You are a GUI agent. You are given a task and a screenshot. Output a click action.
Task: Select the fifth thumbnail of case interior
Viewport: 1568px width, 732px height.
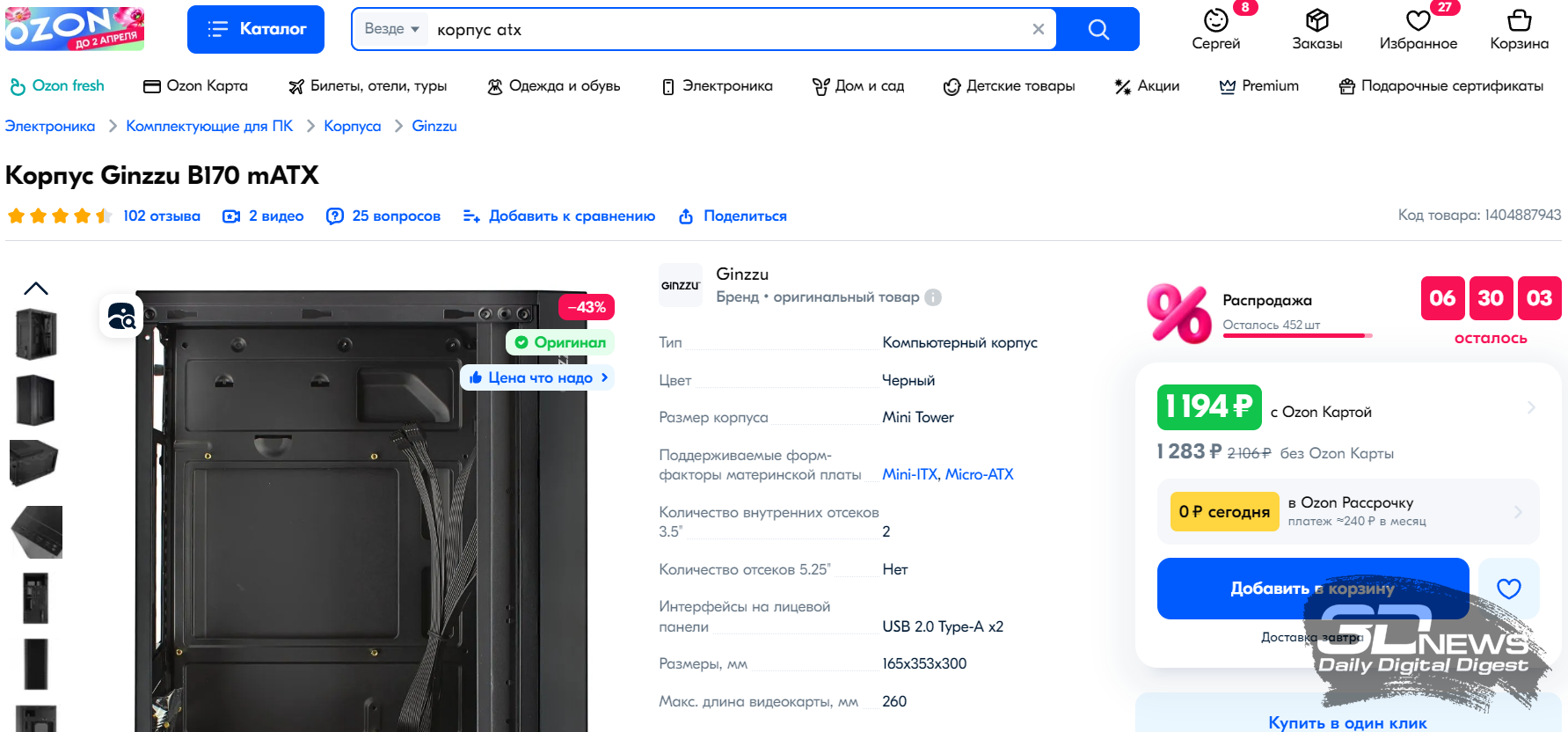point(36,598)
